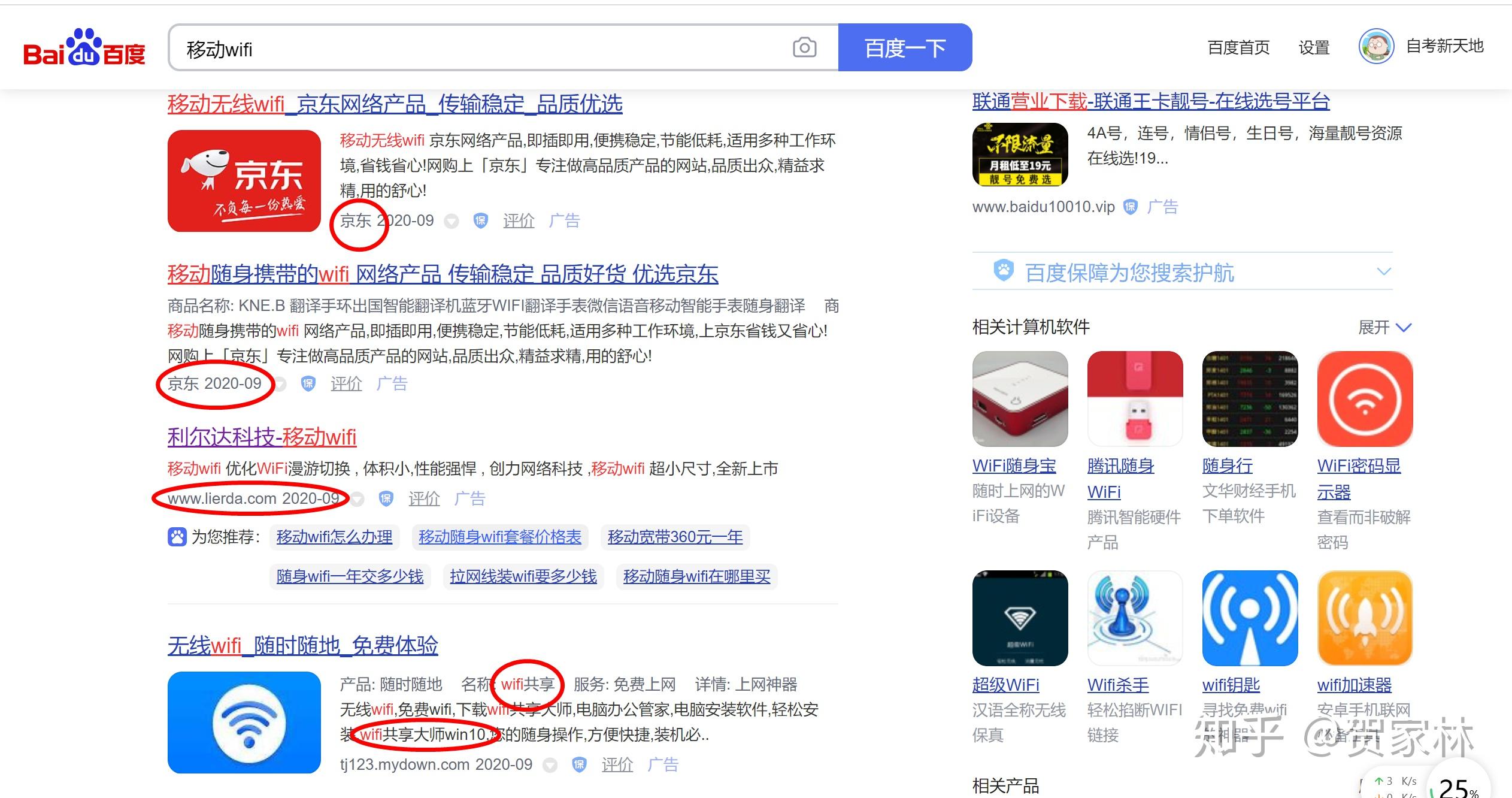This screenshot has height=798, width=1512.
Task: Expand 相关计算机软件 with 展开
Action: 1384,327
